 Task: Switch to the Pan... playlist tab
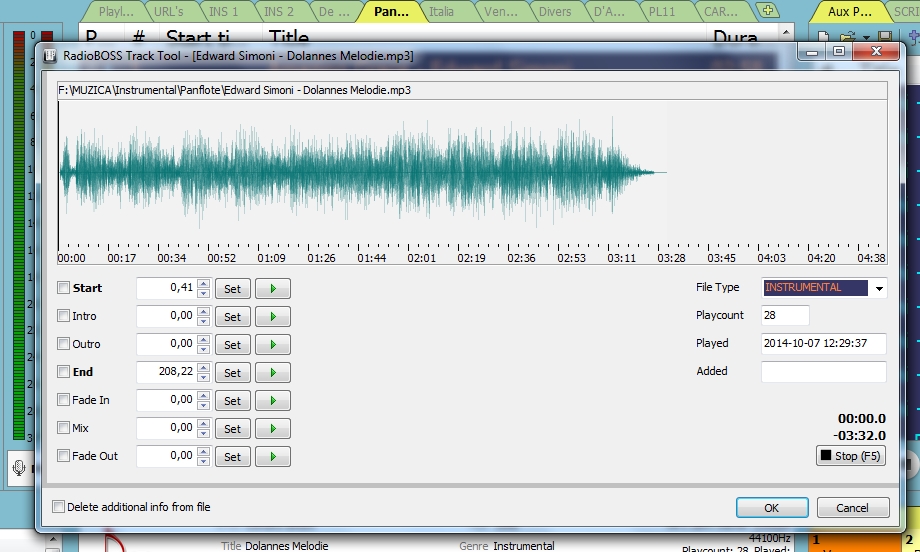(x=391, y=11)
